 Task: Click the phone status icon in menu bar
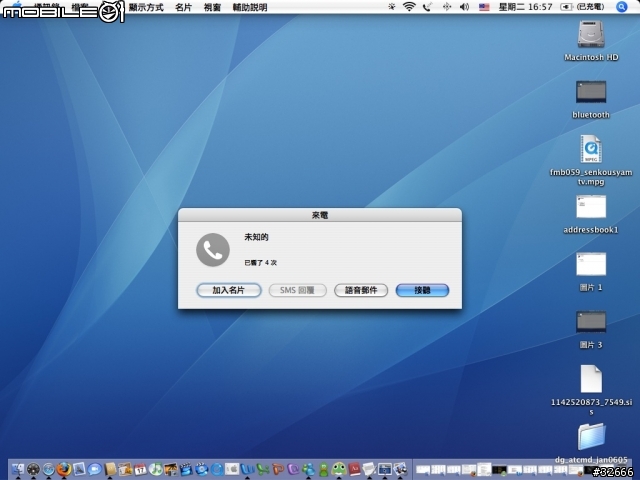[427, 7]
